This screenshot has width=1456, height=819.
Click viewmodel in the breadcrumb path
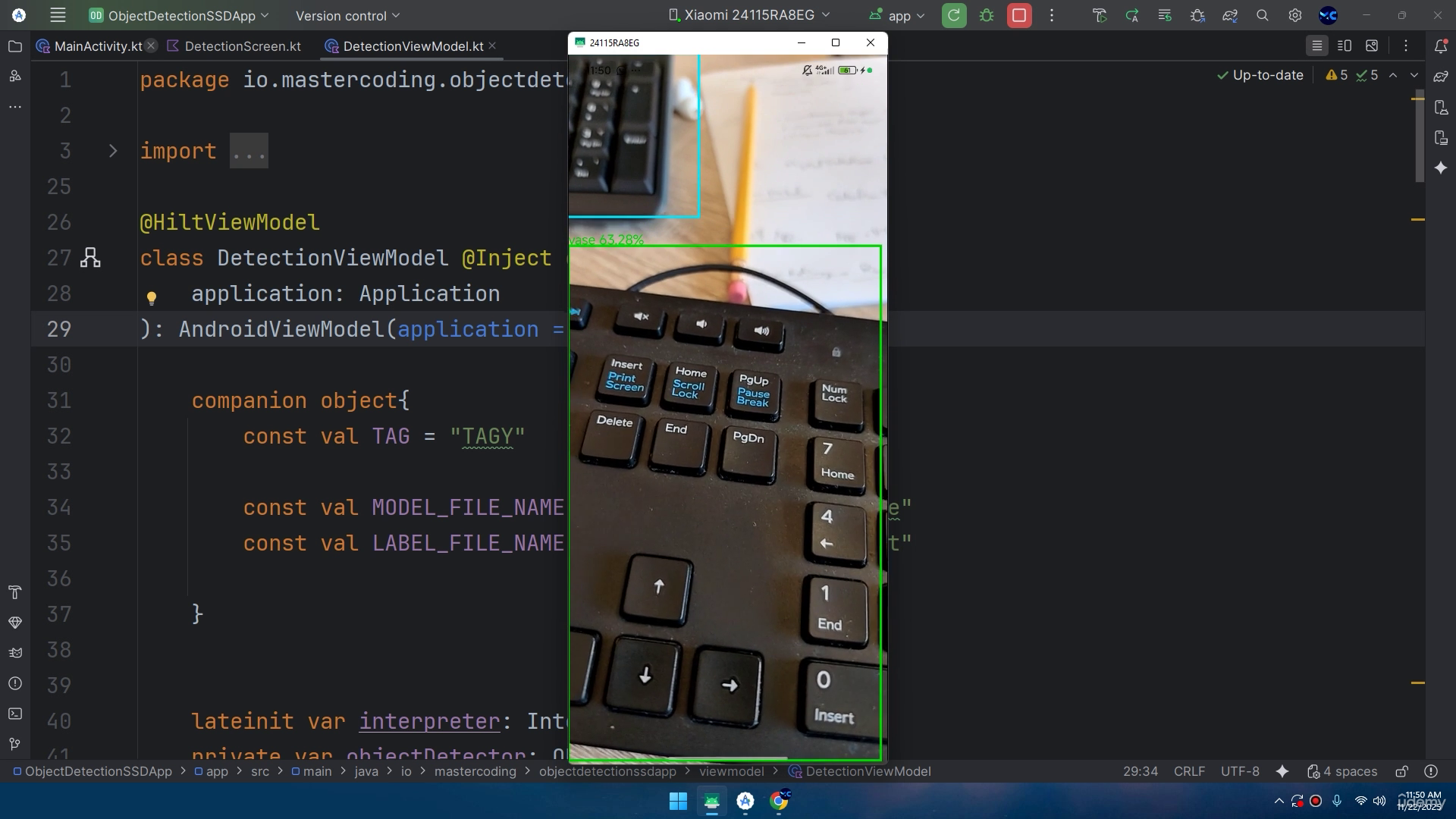731,771
